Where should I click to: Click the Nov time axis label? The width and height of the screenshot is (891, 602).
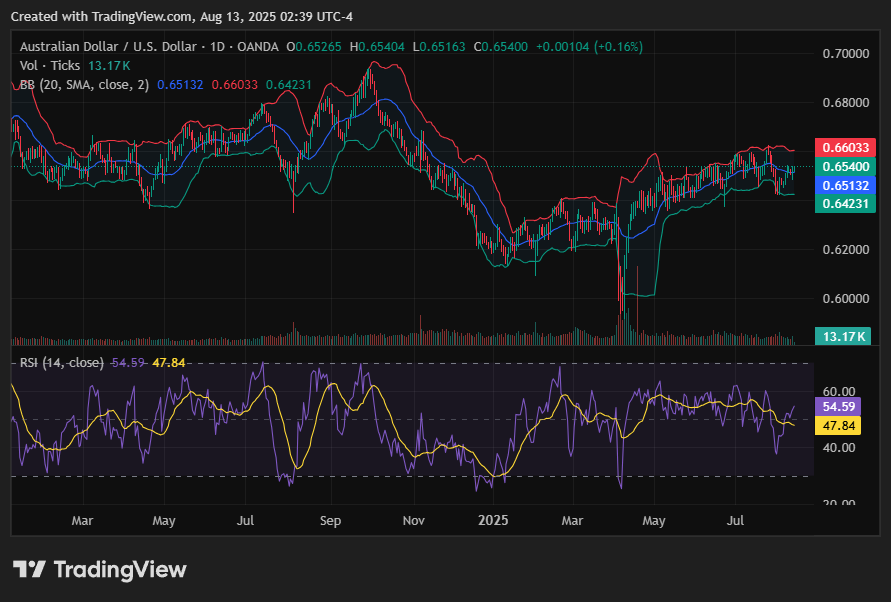click(x=414, y=521)
